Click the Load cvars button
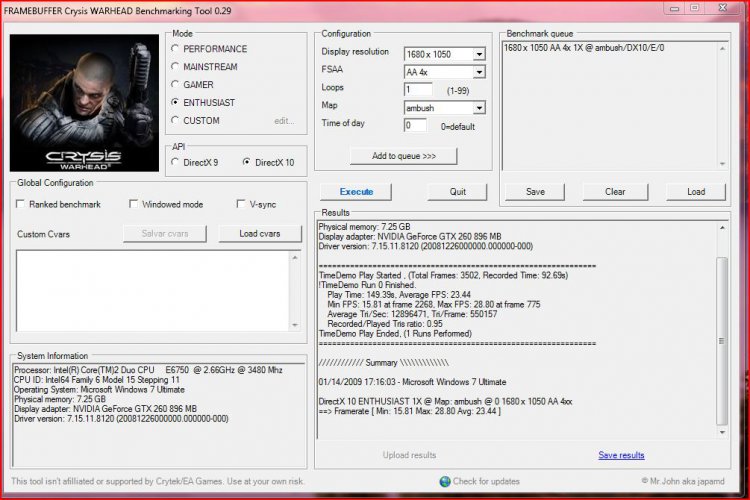 260,234
